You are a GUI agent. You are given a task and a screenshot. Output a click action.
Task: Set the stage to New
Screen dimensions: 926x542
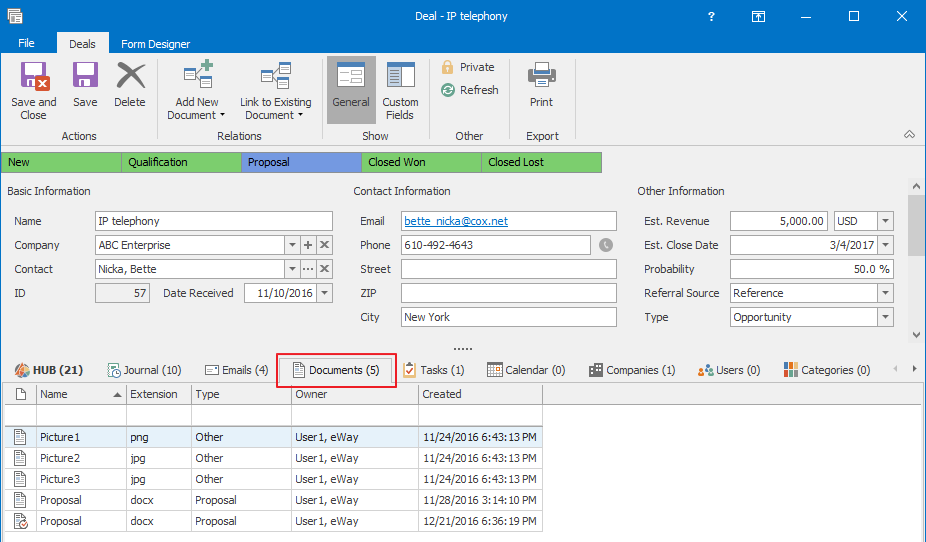coord(61,162)
